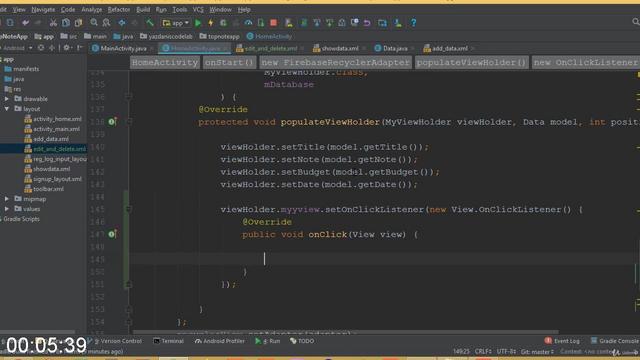Image resolution: width=640 pixels, height=360 pixels.
Task: Open the AVD Manager toolbar icon
Action: 289,23
